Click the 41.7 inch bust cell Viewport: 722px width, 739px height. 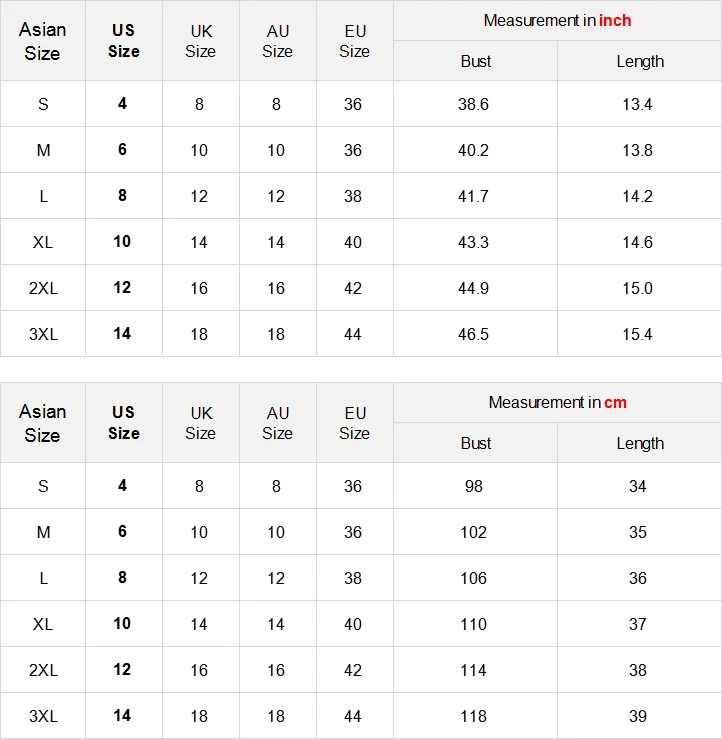coord(474,196)
